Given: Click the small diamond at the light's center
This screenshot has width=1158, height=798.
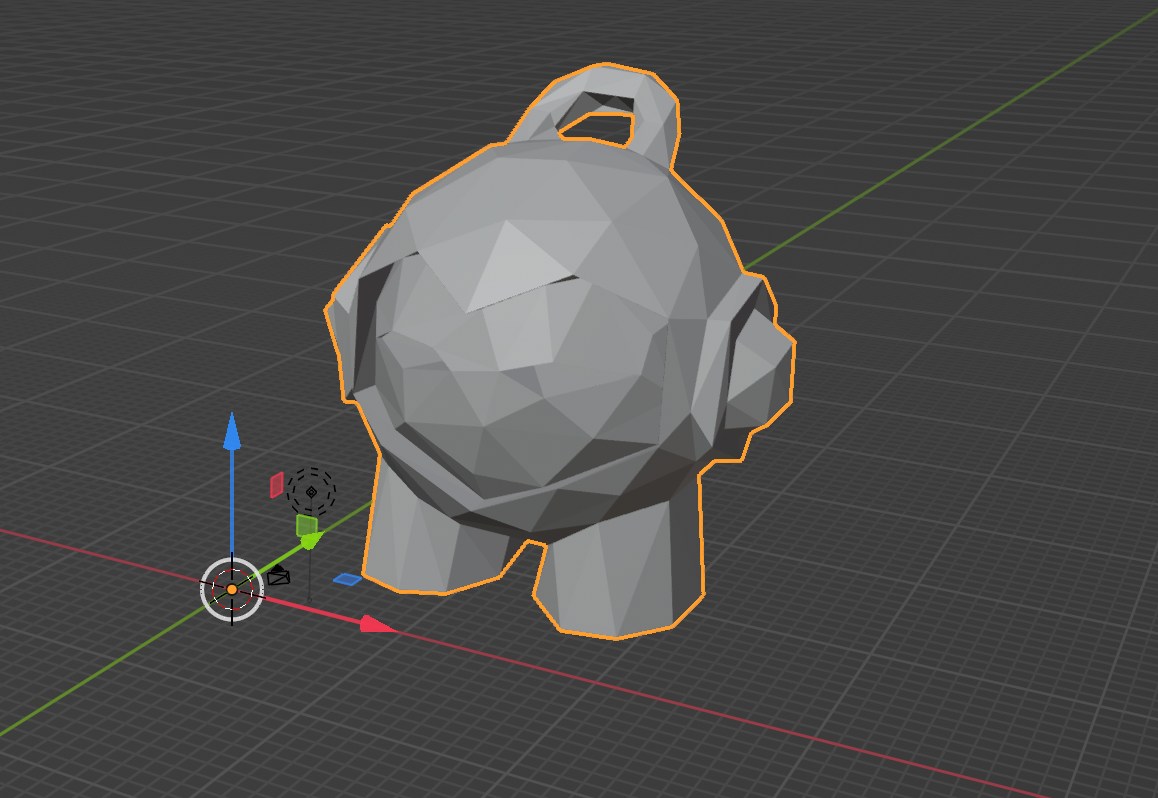Looking at the screenshot, I should pos(311,490).
